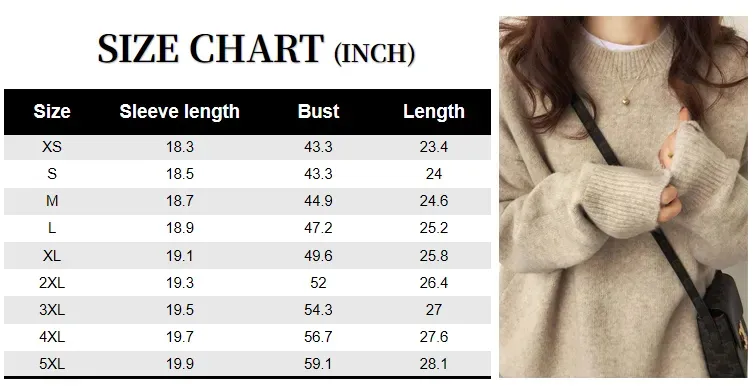Screen dimensions: 753x386
Task: Select the 5XL size label
Action: tap(52, 364)
